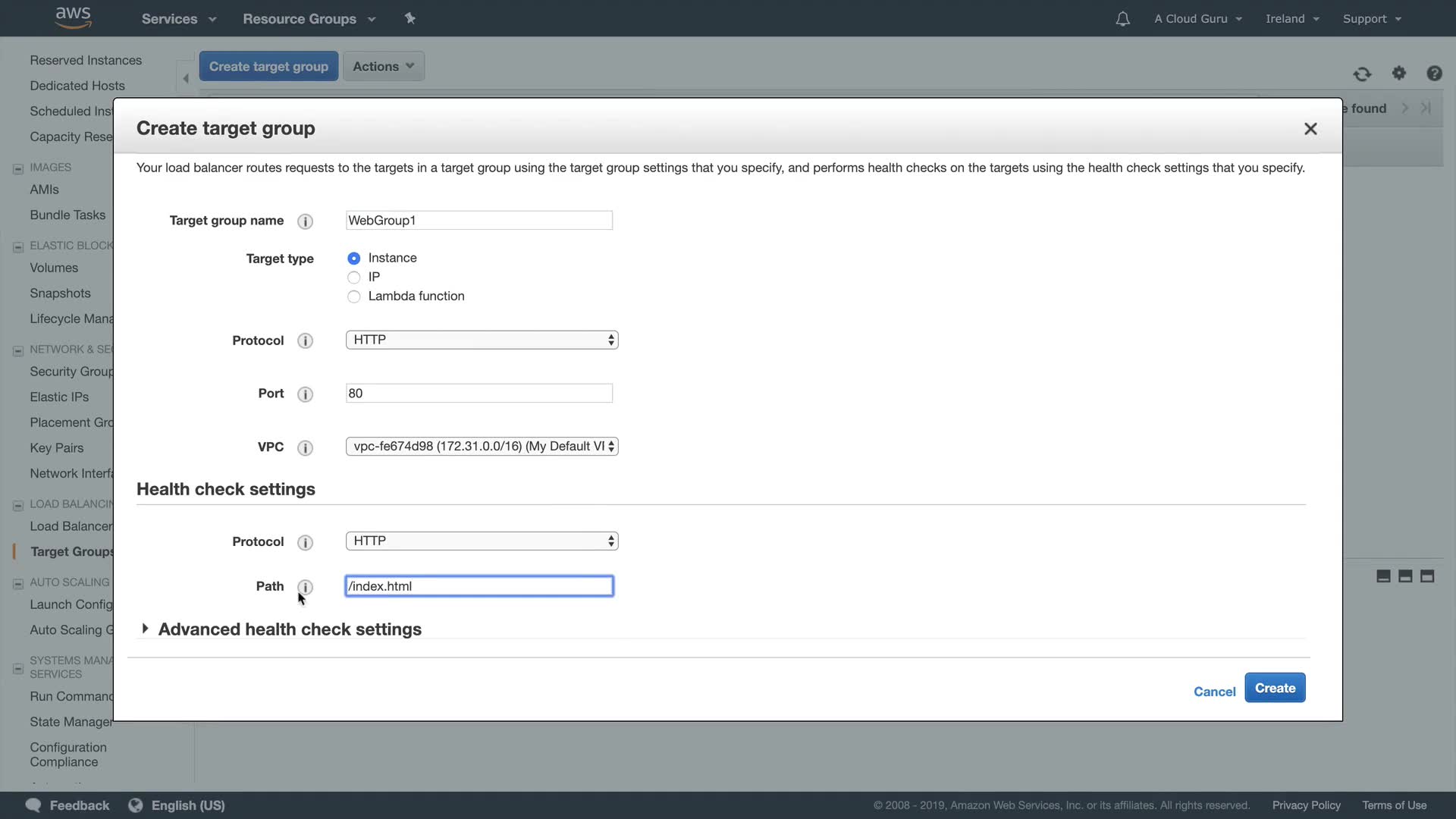Open the notifications bell icon
1456x819 pixels.
click(1122, 19)
